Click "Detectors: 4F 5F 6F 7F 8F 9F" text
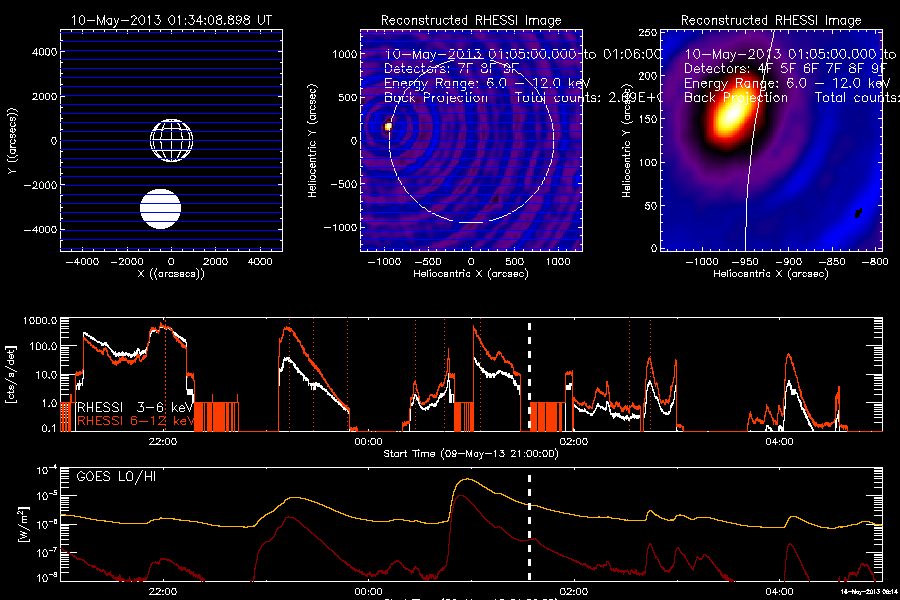 [784, 68]
